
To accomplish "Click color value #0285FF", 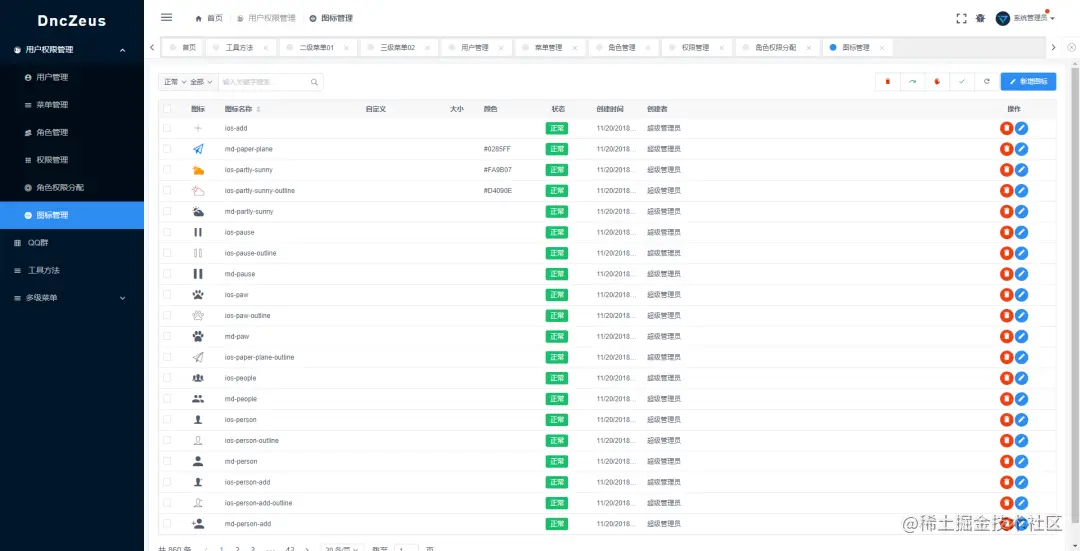I will point(498,149).
